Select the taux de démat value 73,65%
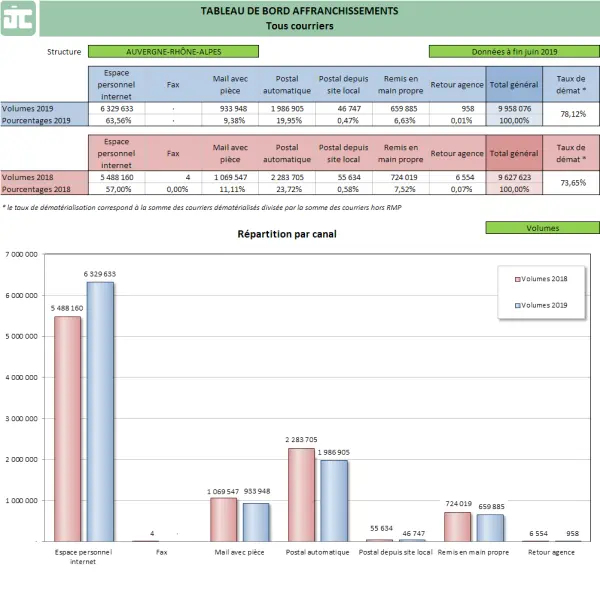Screen dimensions: 600x600 point(573,183)
